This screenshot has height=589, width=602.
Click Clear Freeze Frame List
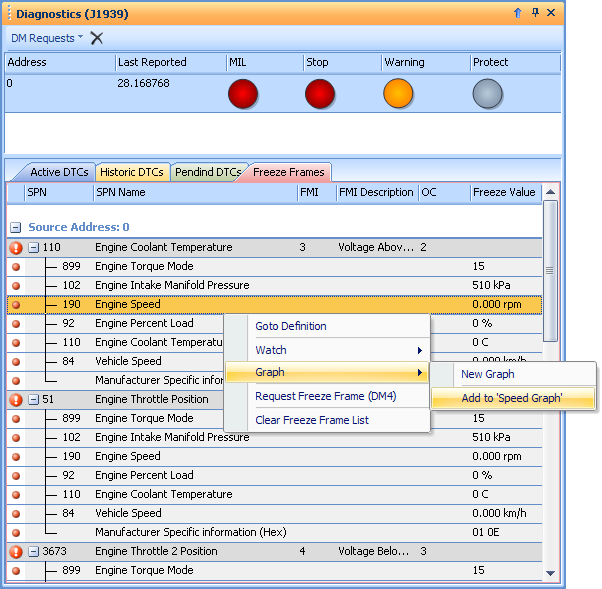pos(311,420)
